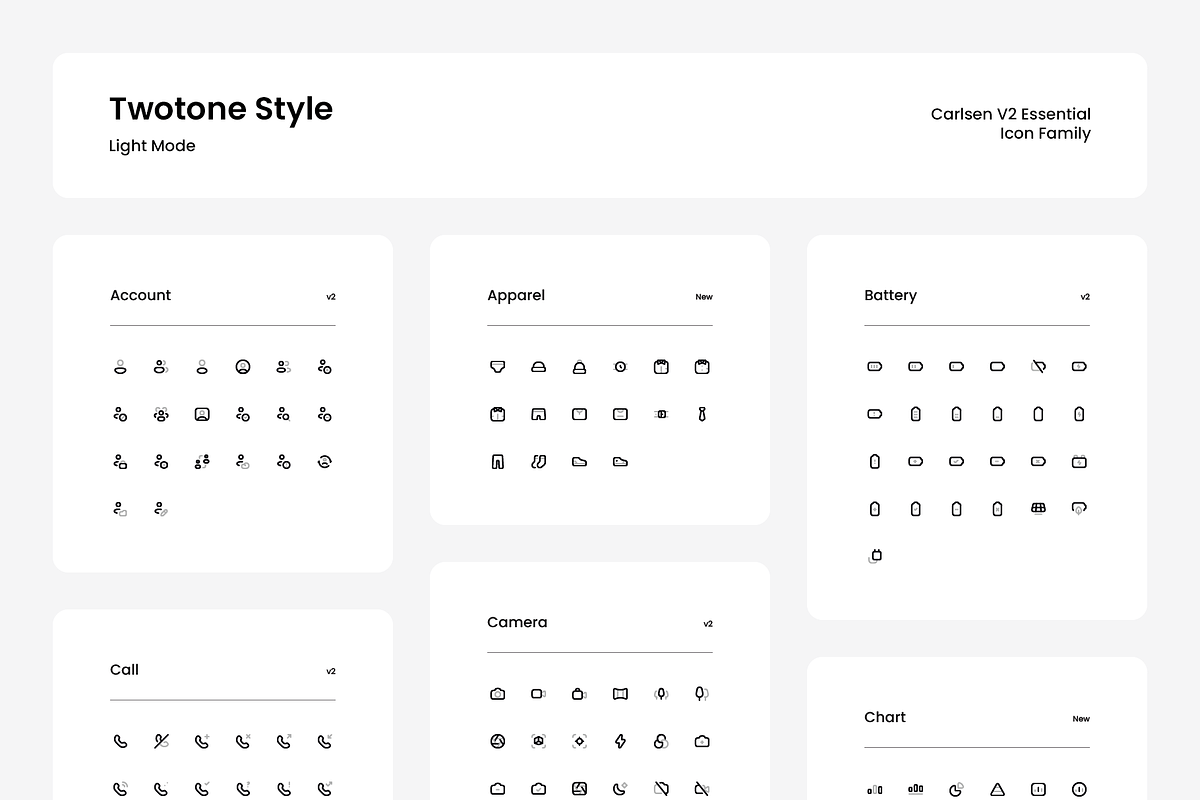
Task: Select the pie chart icon in Chart
Action: (956, 790)
